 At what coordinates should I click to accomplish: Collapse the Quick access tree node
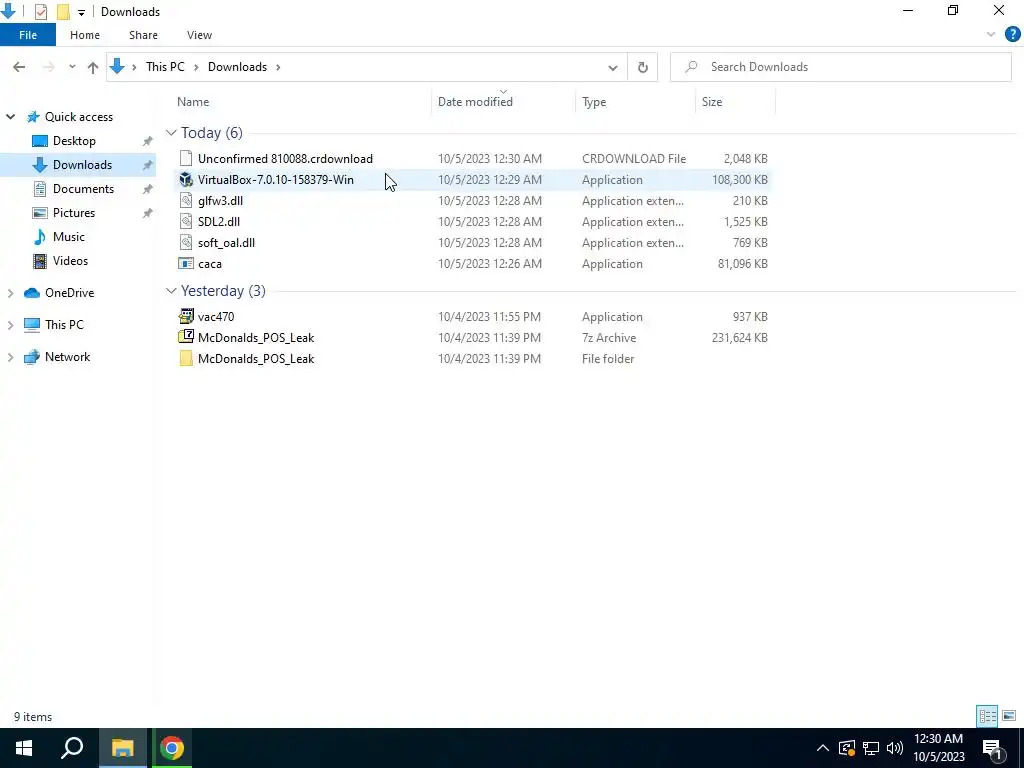(10, 117)
